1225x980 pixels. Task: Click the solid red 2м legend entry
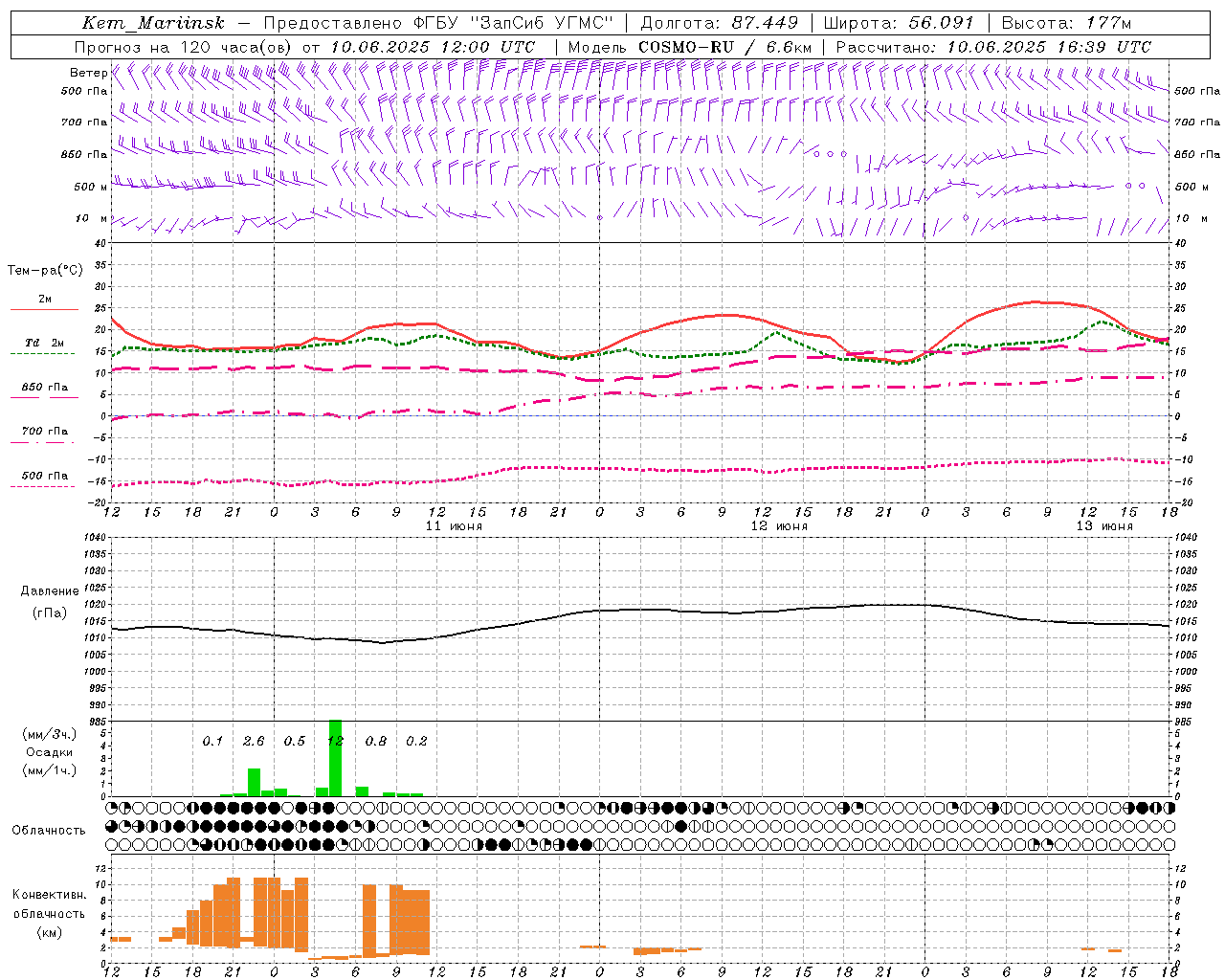(44, 303)
